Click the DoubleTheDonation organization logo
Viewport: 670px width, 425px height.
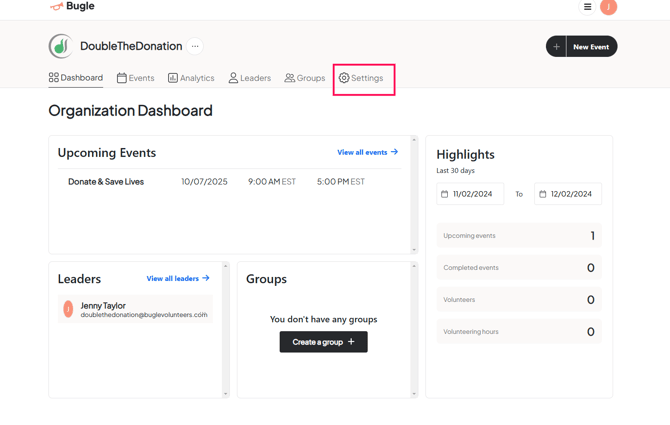click(61, 46)
